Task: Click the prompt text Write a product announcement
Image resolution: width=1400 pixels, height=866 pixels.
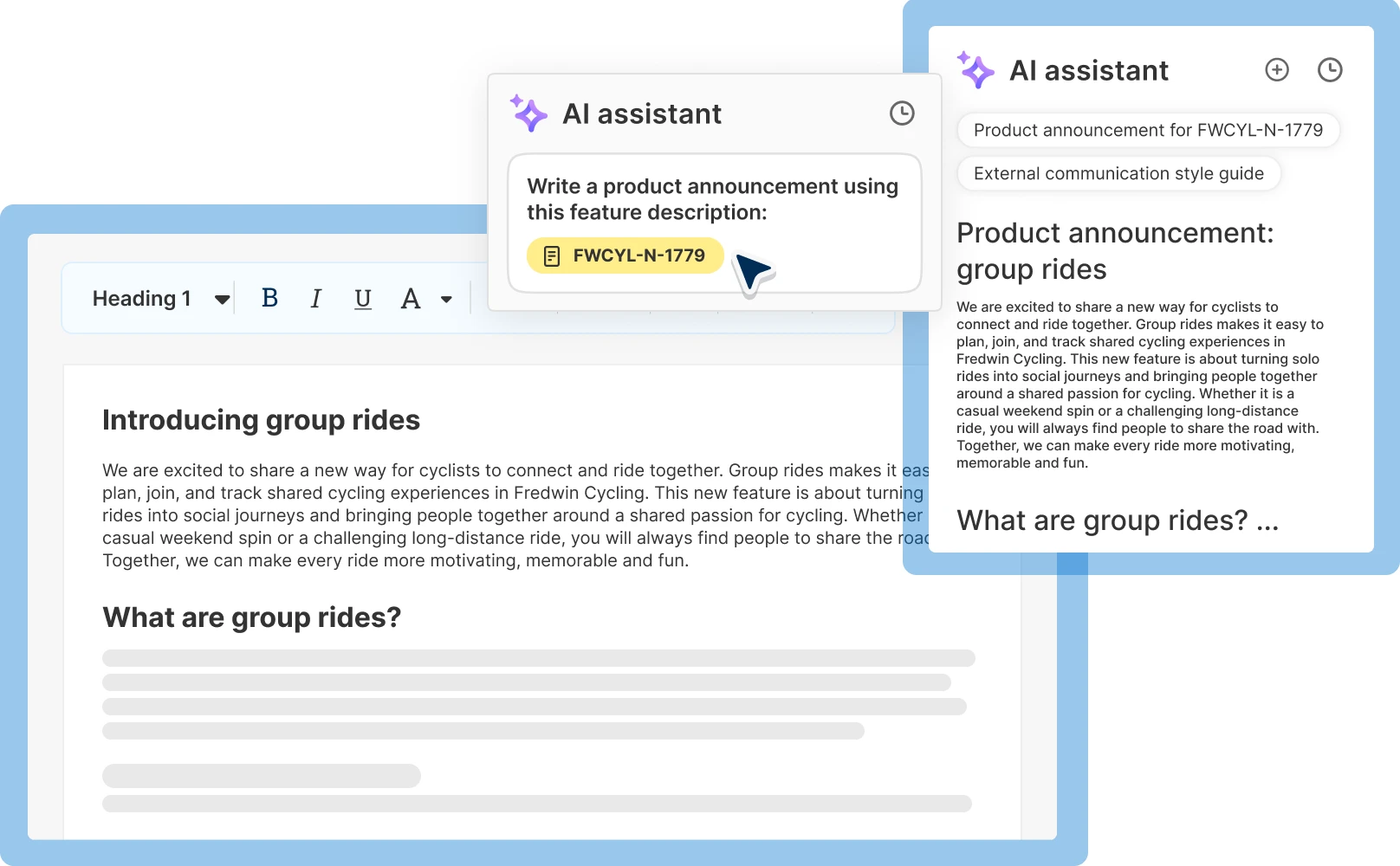Action: 712,199
